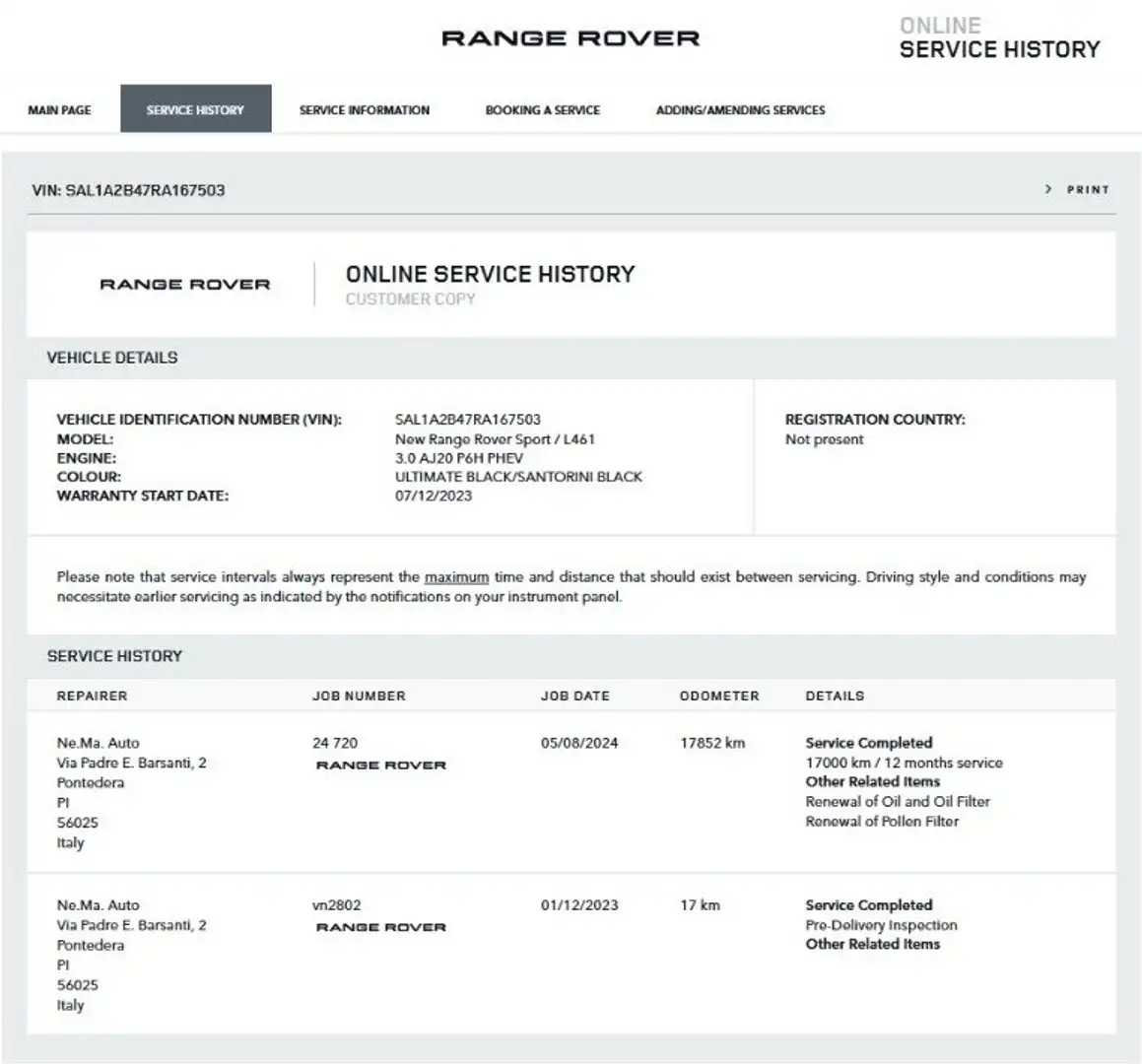Click Renewal of Pollen Filter
The width and height of the screenshot is (1142, 1064).
coord(882,821)
